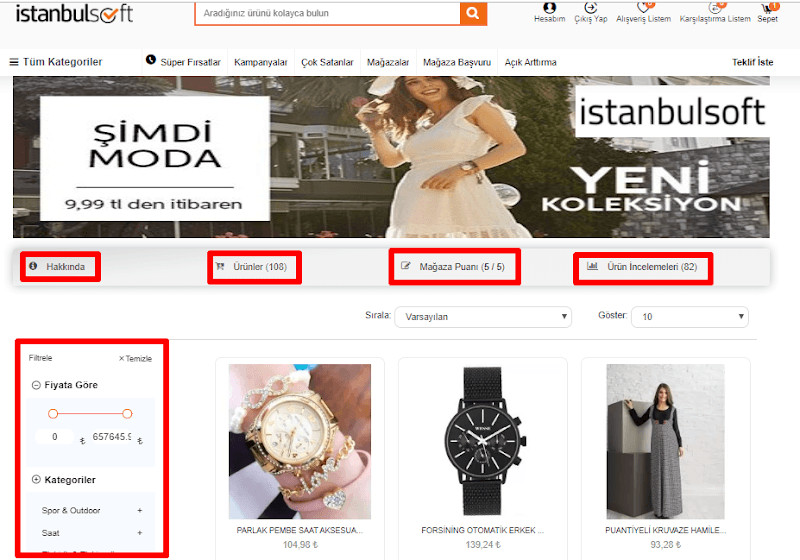Screen dimensions: 800x560
Task: Open the maternity dress product image
Action: click(665, 441)
